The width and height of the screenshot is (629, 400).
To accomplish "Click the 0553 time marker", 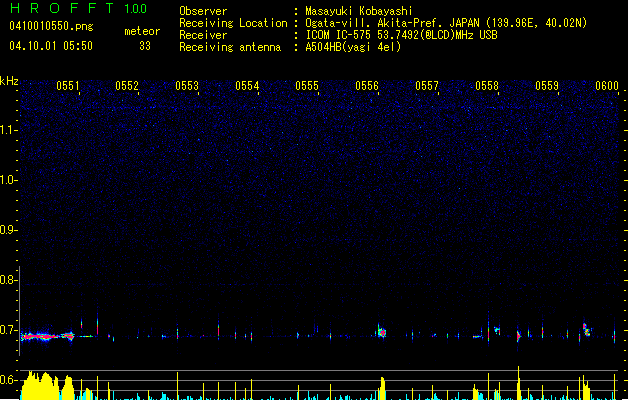I will pyautogui.click(x=187, y=86).
